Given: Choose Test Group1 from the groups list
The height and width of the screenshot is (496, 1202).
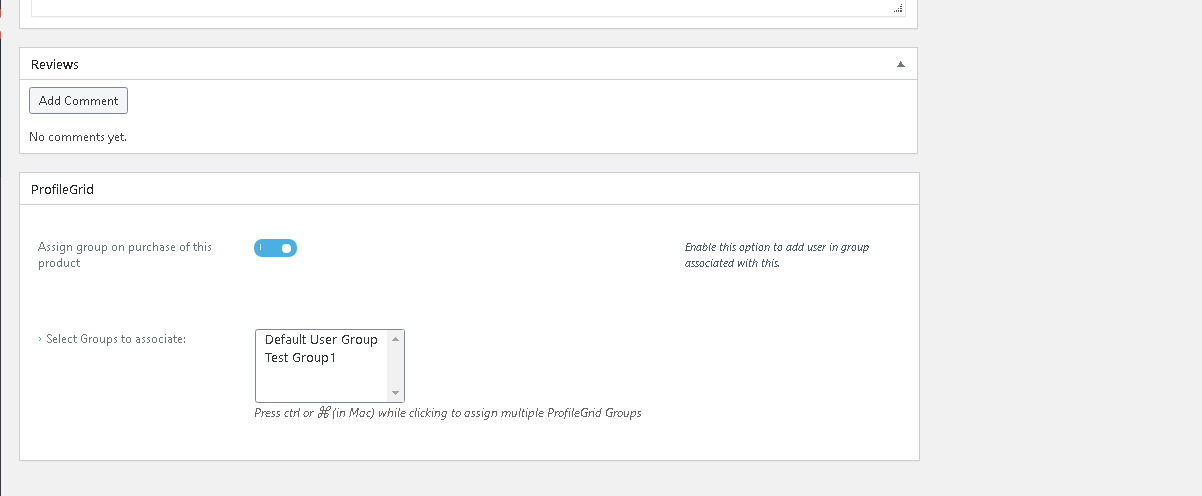Looking at the screenshot, I should [300, 358].
